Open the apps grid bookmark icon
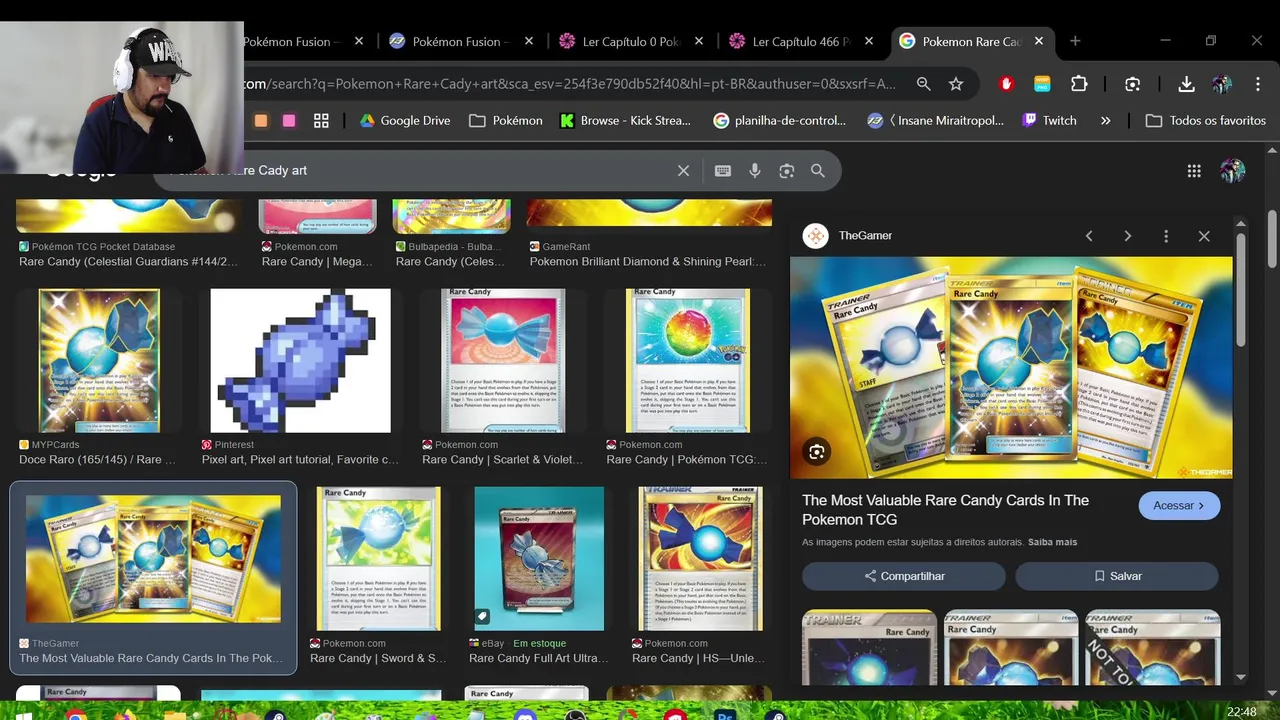 321,120
